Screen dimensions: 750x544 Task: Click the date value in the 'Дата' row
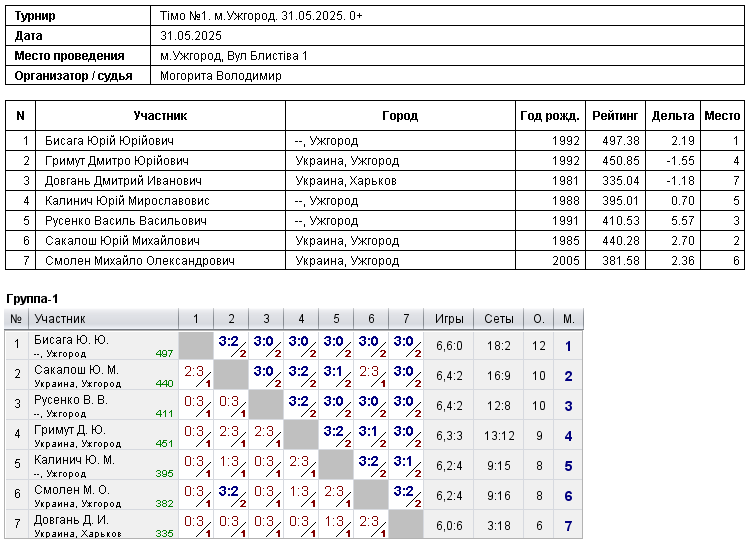pos(191,36)
